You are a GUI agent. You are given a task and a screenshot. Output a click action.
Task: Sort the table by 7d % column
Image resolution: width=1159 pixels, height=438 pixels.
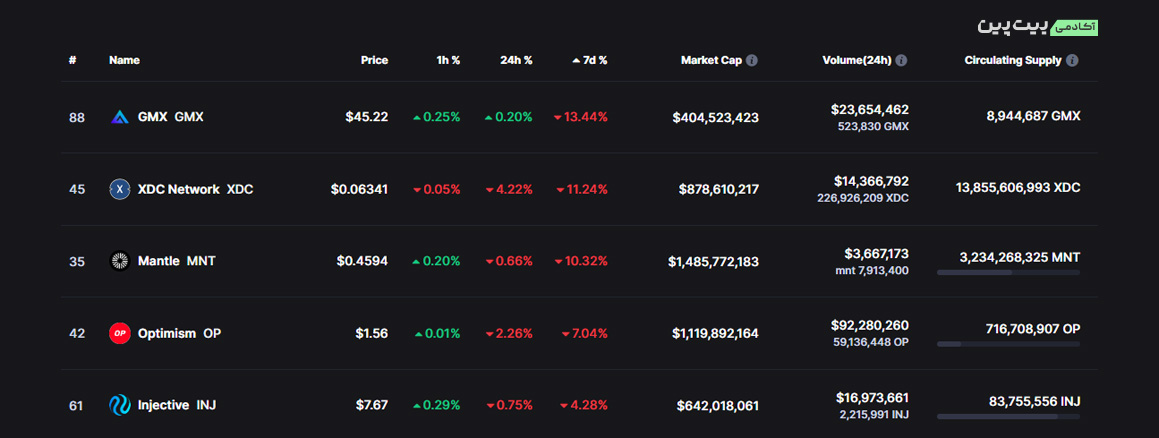click(590, 60)
